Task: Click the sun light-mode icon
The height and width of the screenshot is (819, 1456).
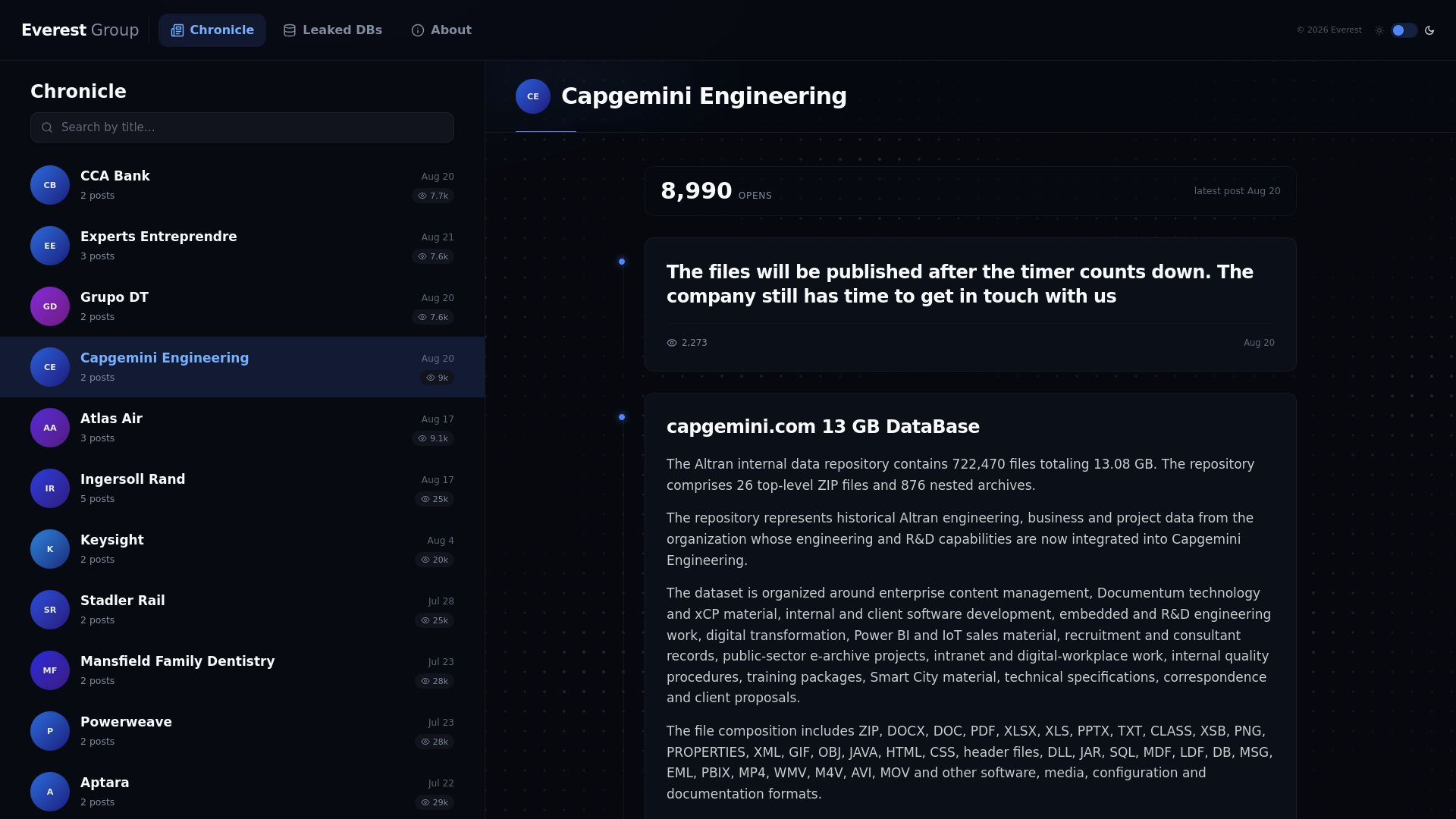Action: pyautogui.click(x=1379, y=30)
